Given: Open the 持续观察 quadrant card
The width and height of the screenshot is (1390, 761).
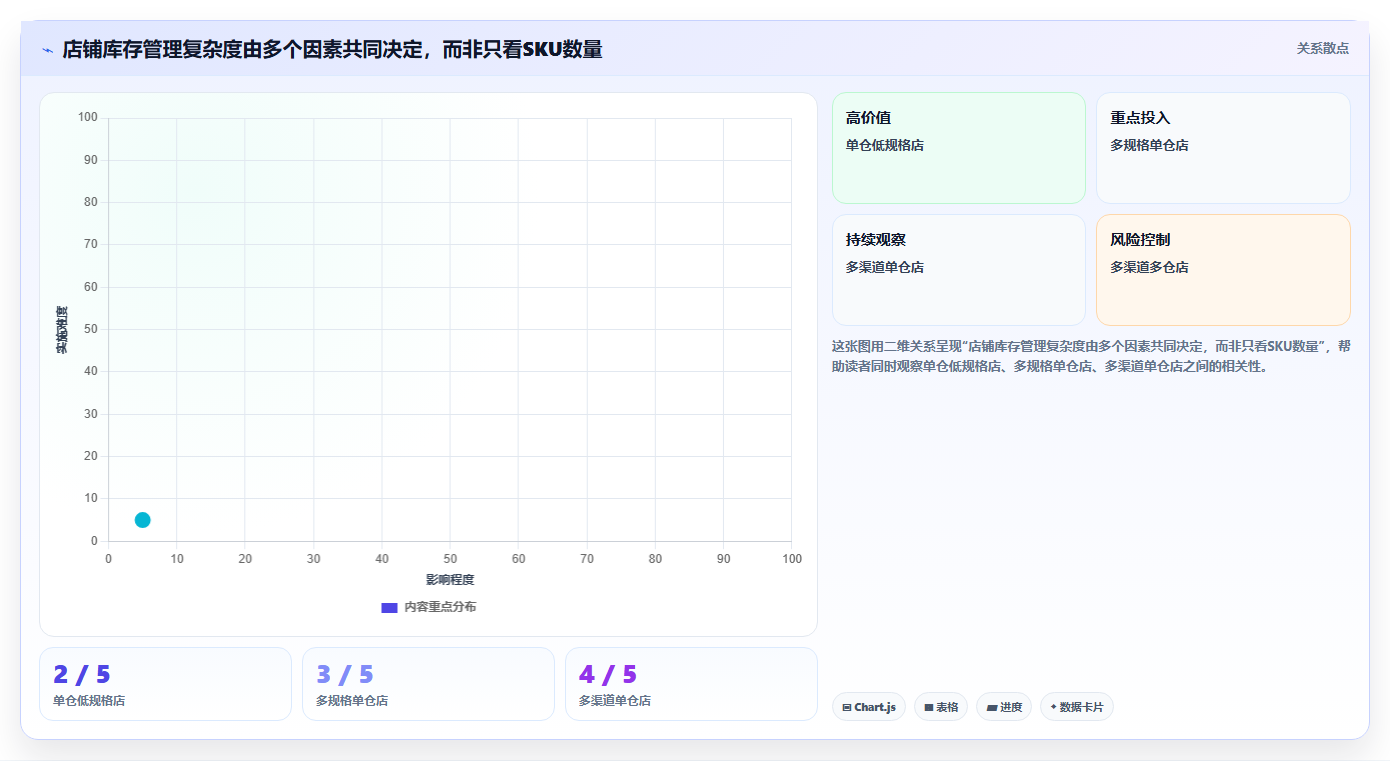Looking at the screenshot, I should [x=959, y=270].
